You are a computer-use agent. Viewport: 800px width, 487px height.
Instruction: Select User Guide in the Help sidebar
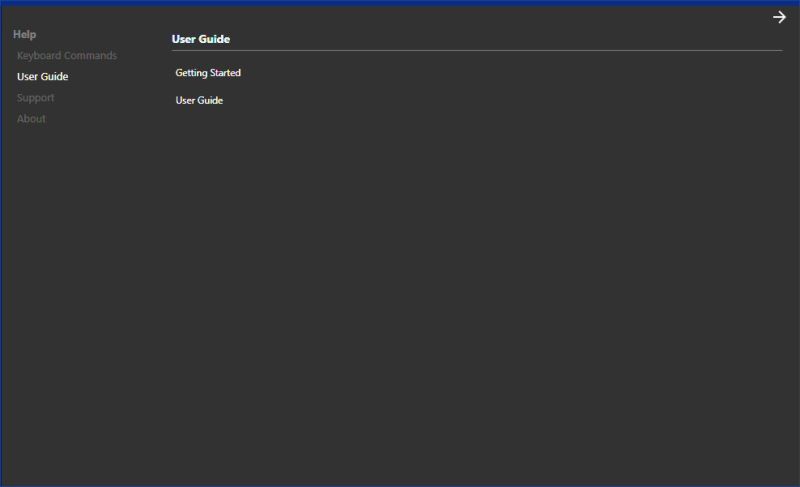(42, 77)
